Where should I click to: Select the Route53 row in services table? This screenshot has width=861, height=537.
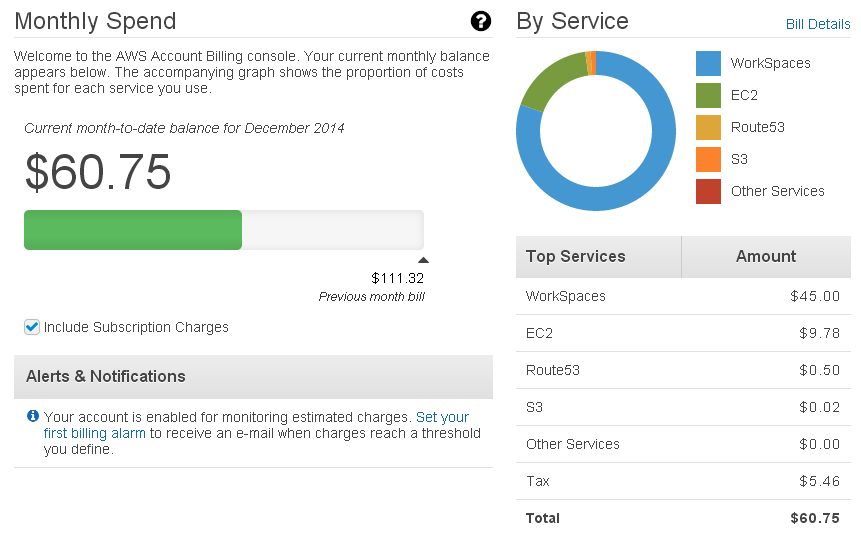[682, 370]
